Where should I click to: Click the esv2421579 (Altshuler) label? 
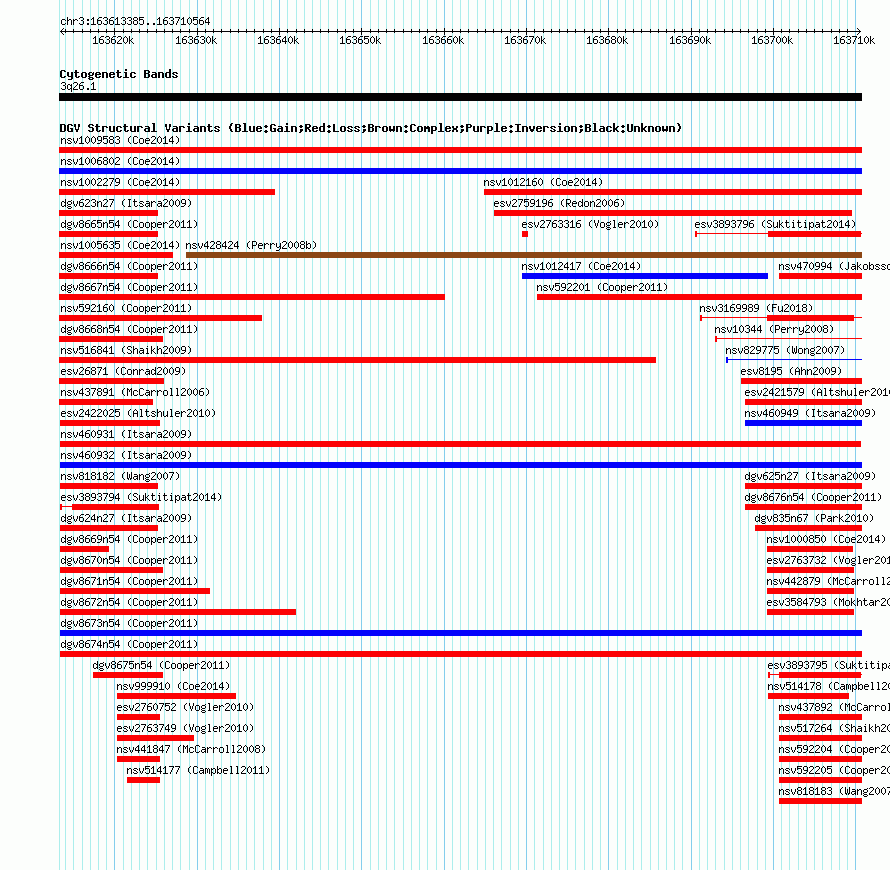(817, 392)
